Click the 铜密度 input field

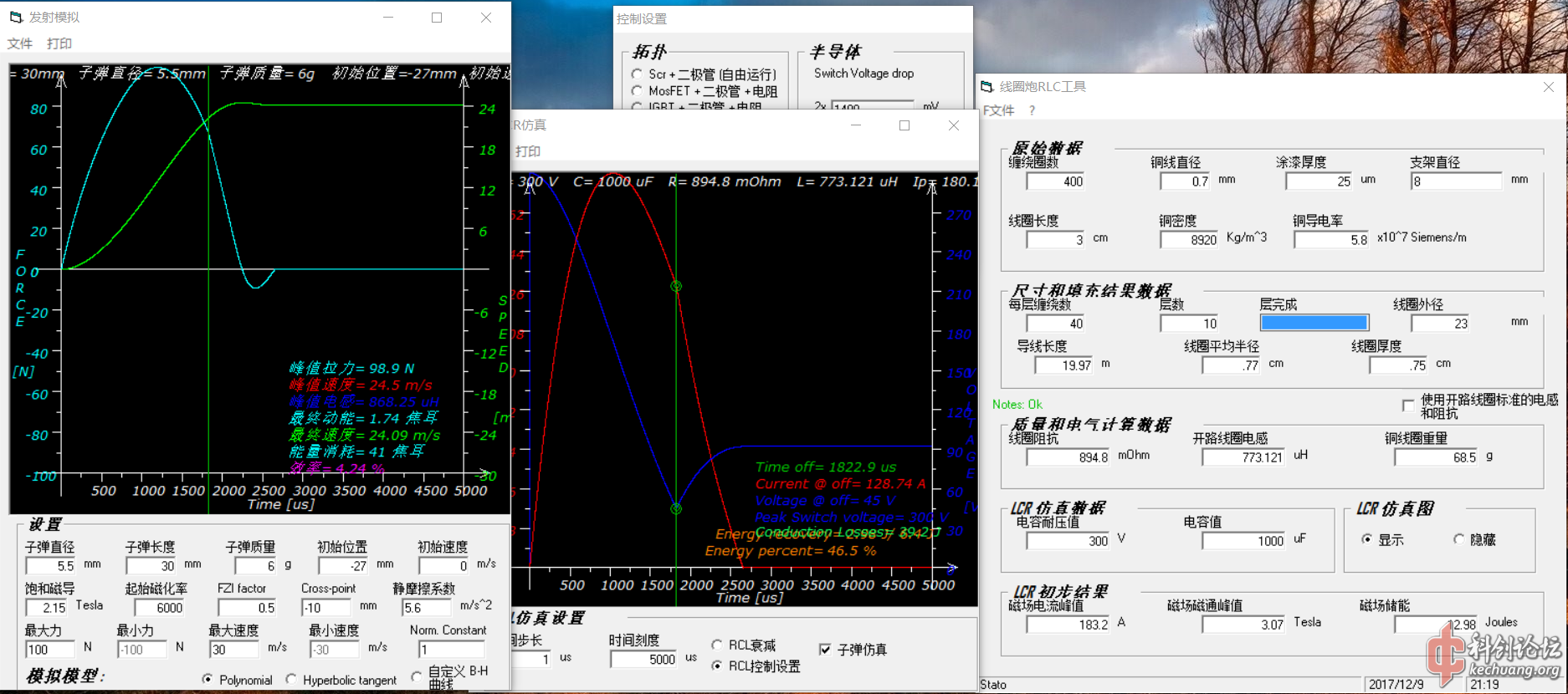(1189, 240)
